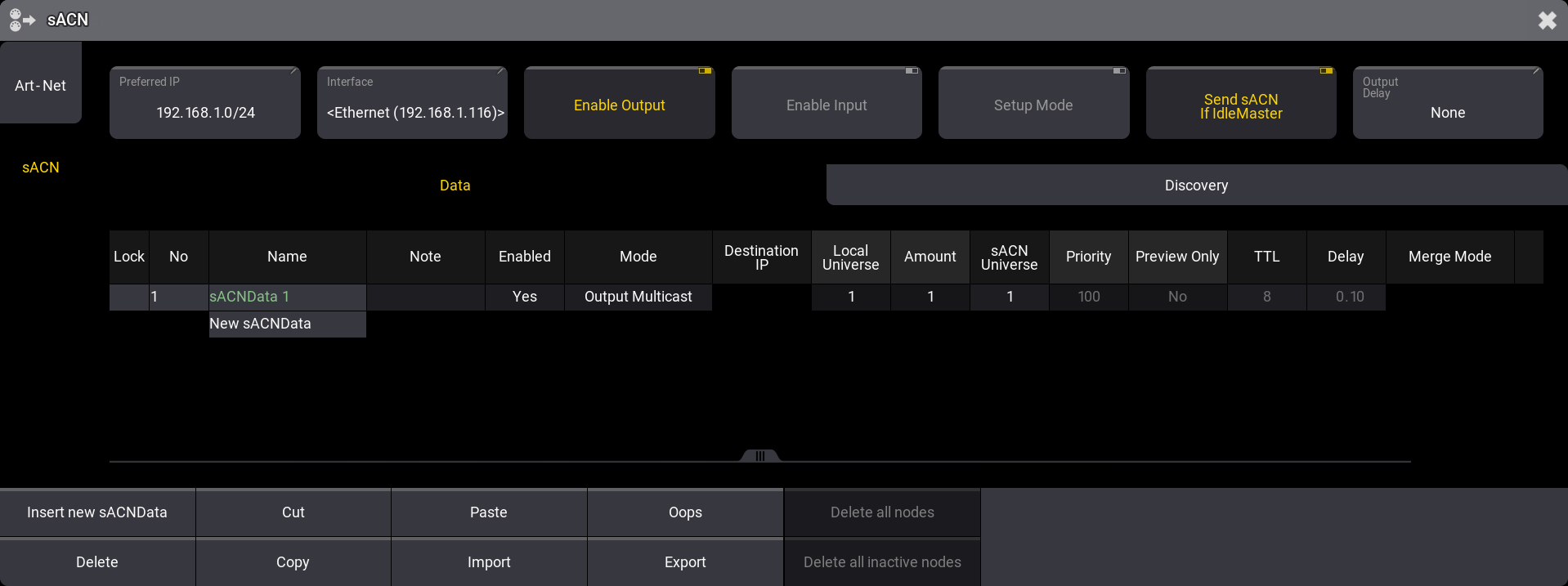Toggle Enable Input button

pos(827,104)
